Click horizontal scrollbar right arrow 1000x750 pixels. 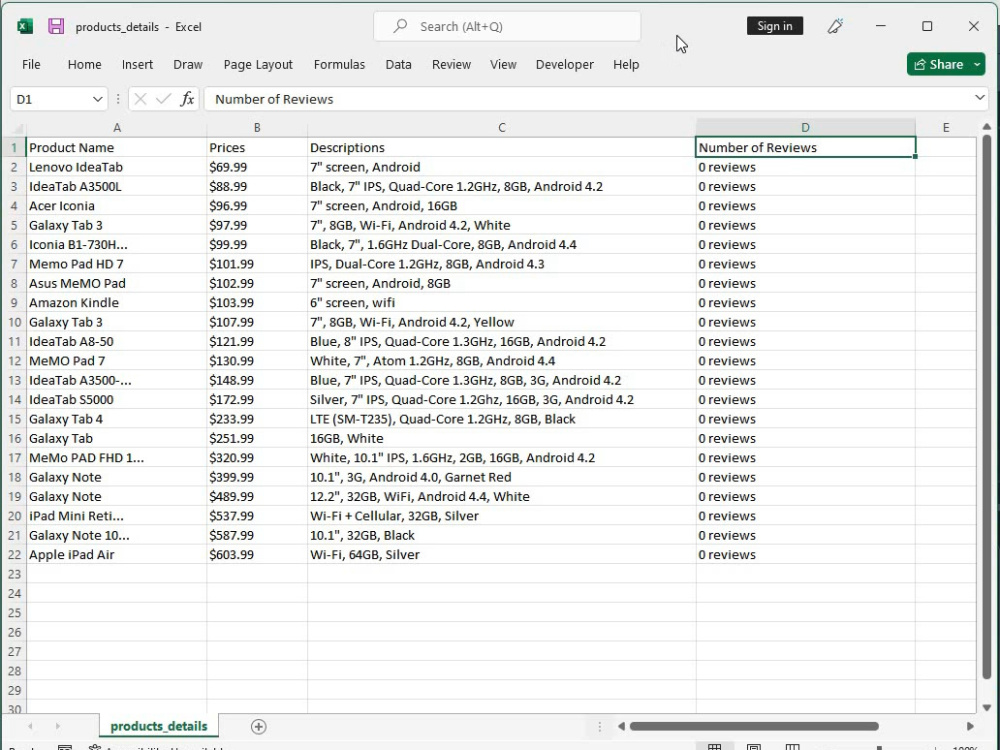pyautogui.click(x=970, y=726)
